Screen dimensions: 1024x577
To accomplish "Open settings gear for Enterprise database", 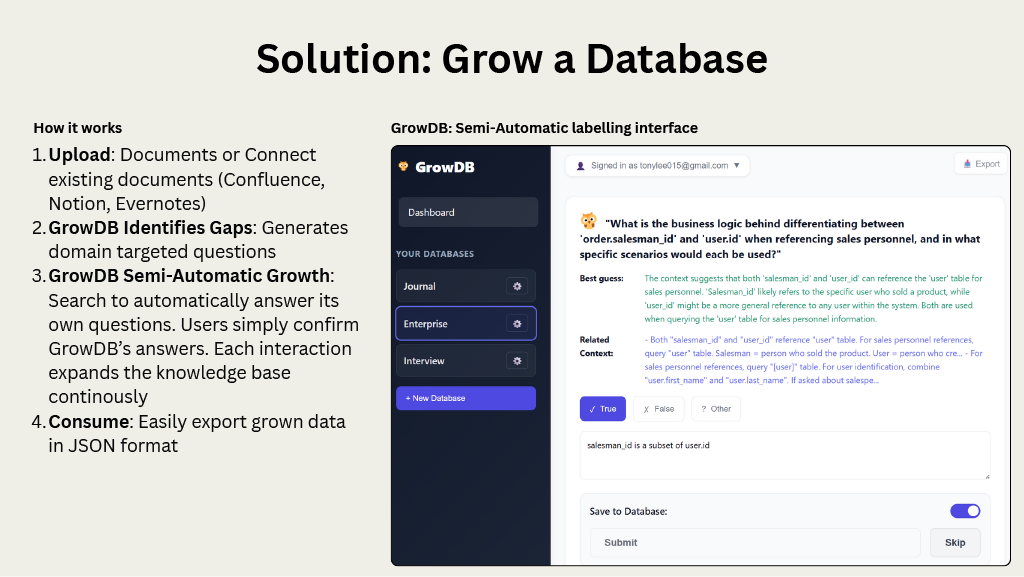I will (517, 323).
